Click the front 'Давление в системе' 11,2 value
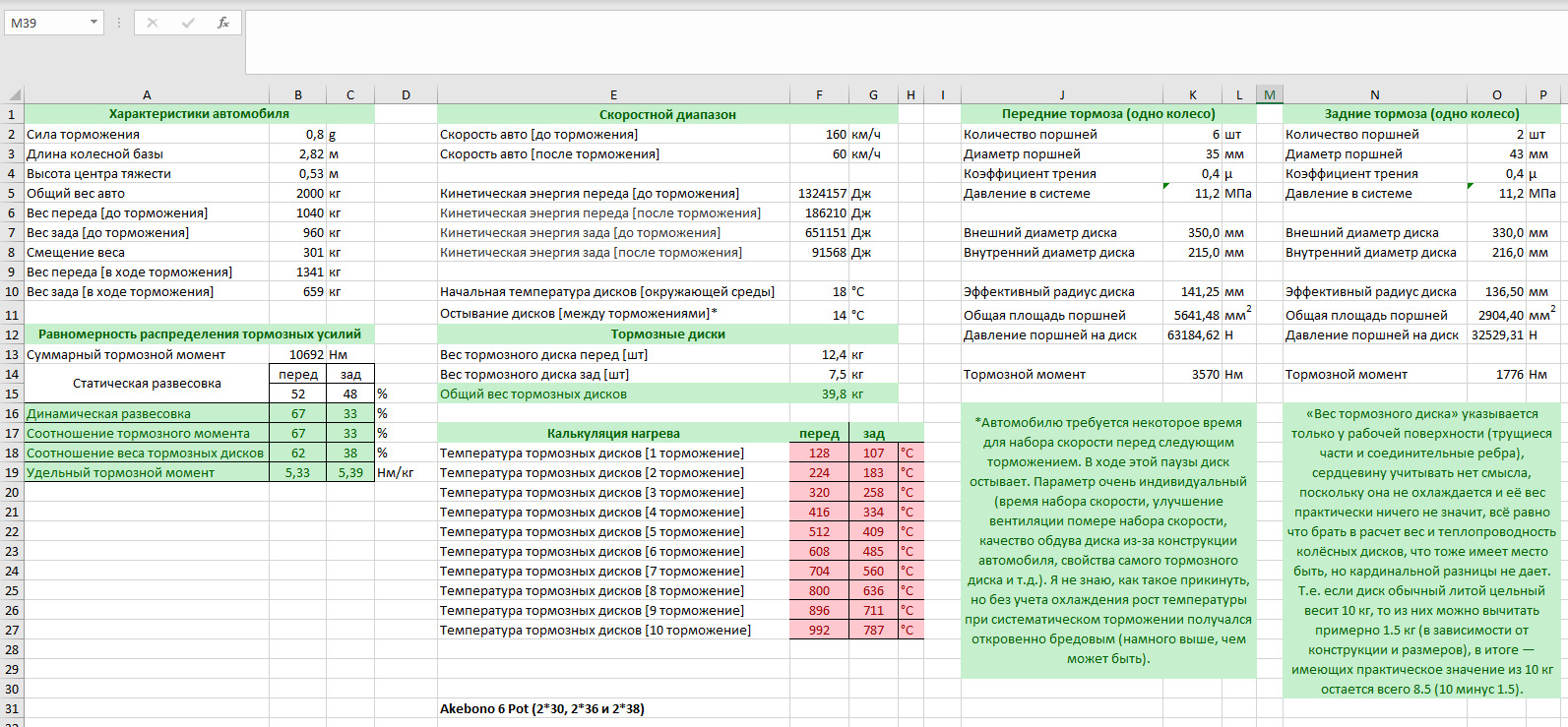Screen dimensions: 1568x727 (1192, 193)
